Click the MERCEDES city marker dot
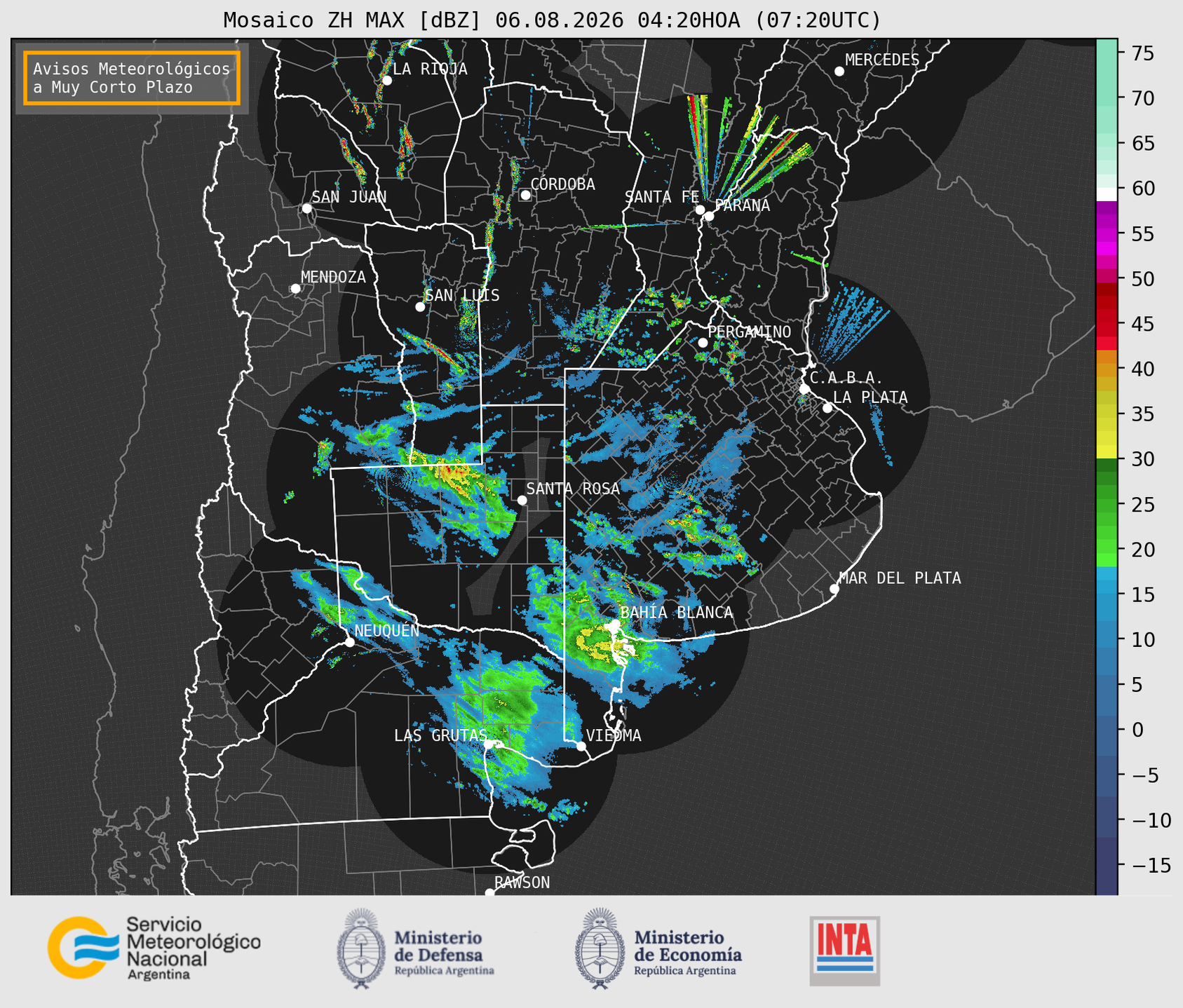The height and width of the screenshot is (1008, 1183). tap(839, 71)
